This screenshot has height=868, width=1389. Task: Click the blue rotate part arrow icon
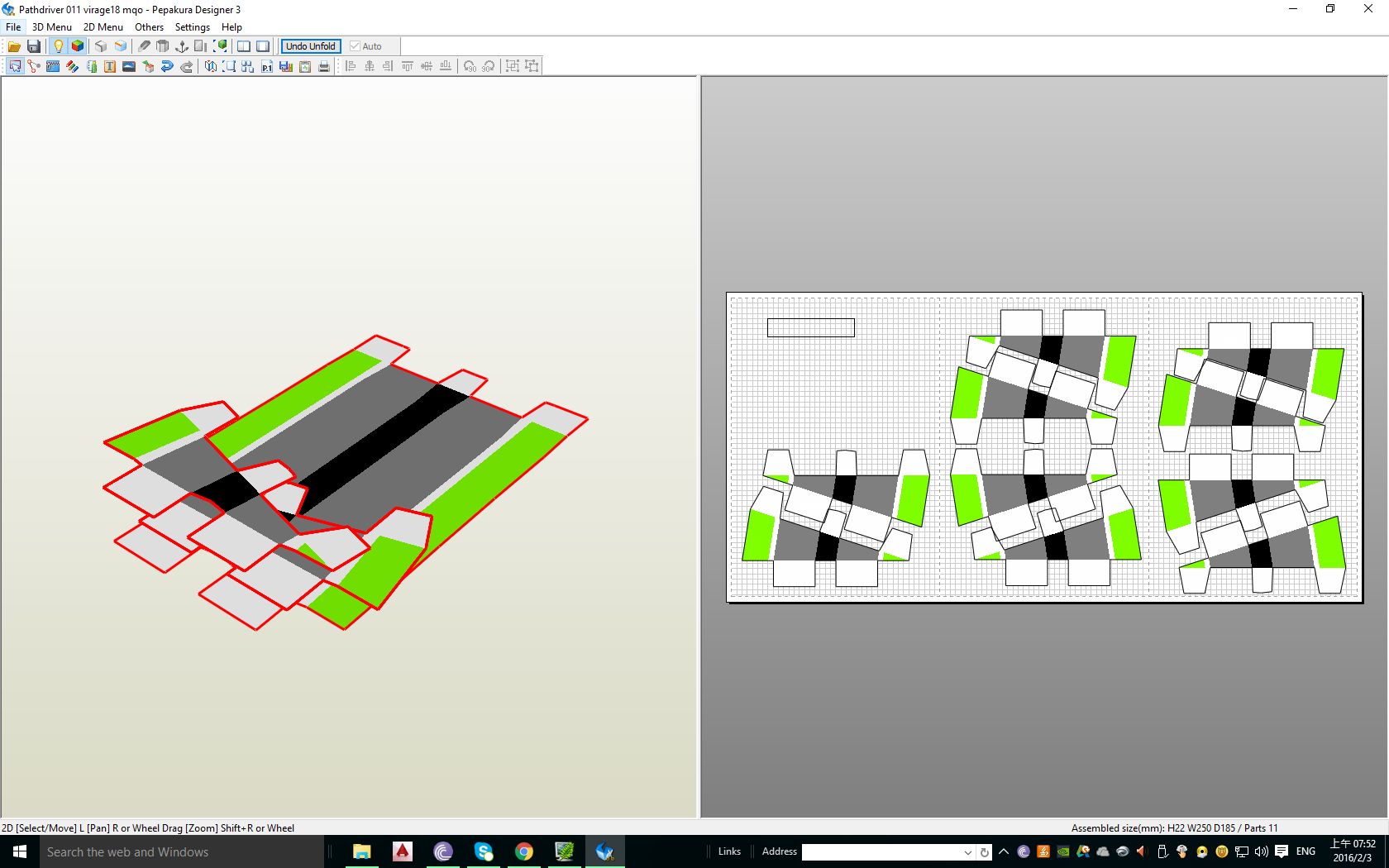pyautogui.click(x=167, y=66)
